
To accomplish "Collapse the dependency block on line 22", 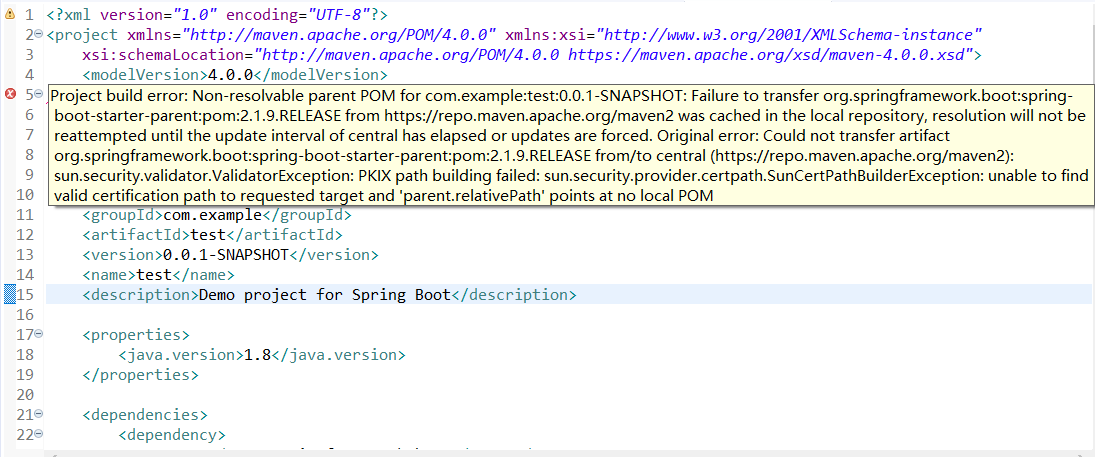I will [38, 435].
